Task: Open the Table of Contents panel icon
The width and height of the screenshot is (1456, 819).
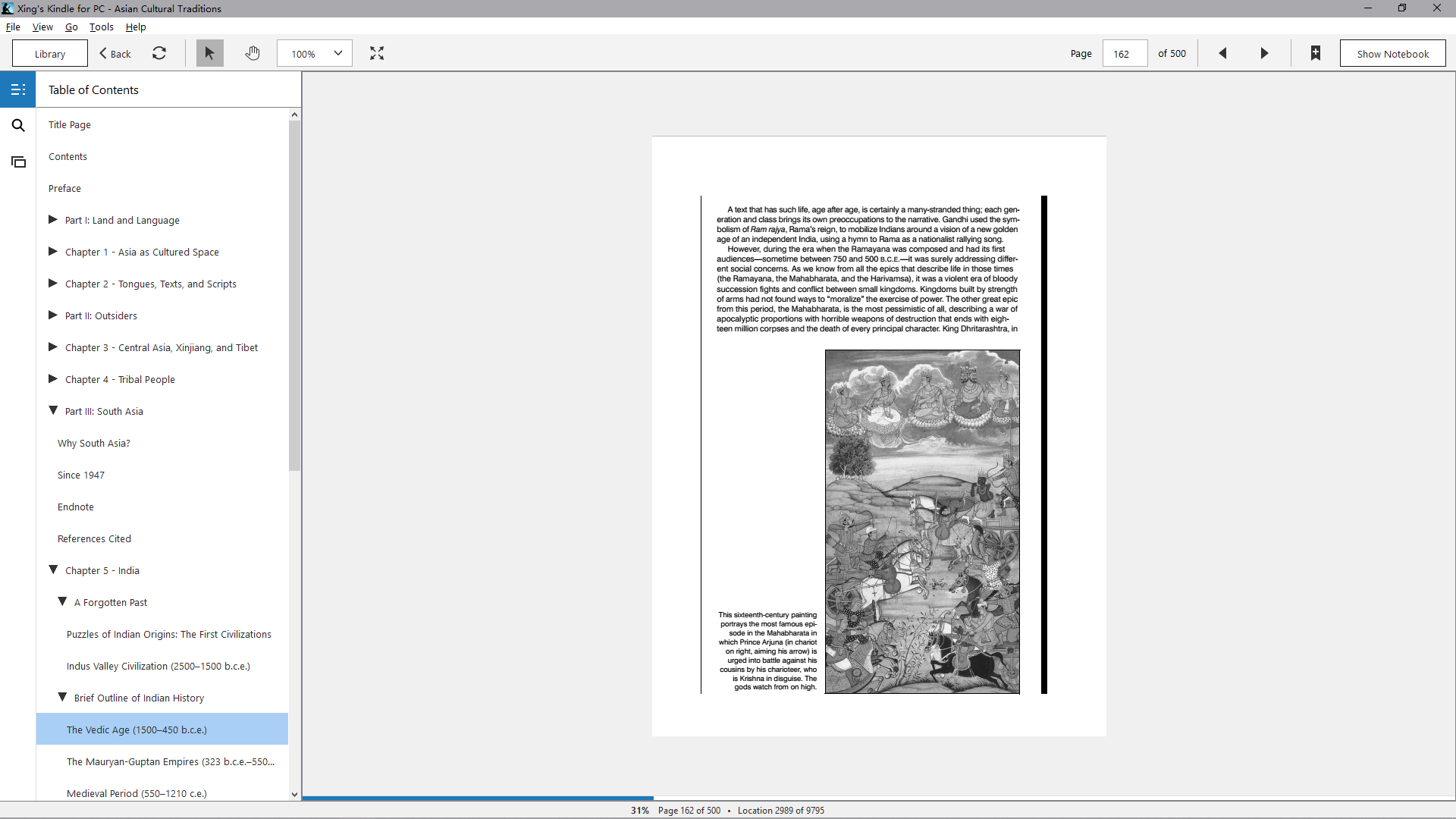Action: tap(18, 89)
